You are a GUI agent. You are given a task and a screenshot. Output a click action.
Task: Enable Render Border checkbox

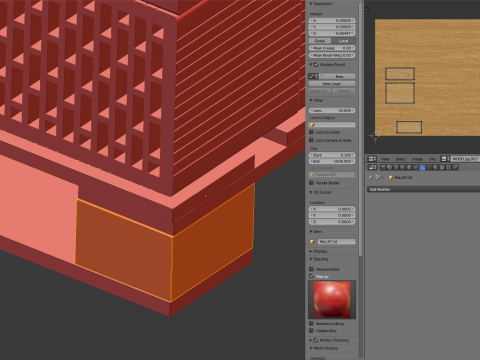point(311,183)
